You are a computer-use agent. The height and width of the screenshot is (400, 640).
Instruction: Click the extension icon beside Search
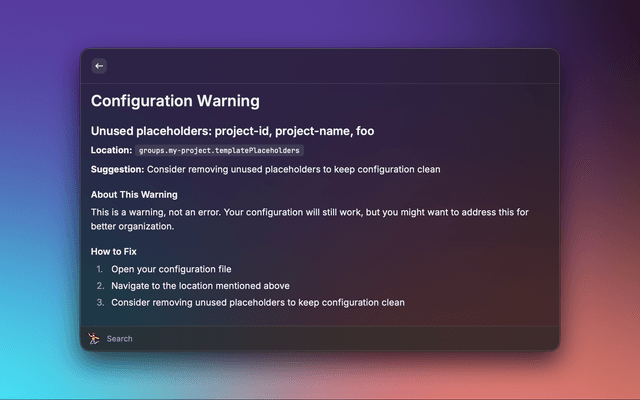point(93,339)
